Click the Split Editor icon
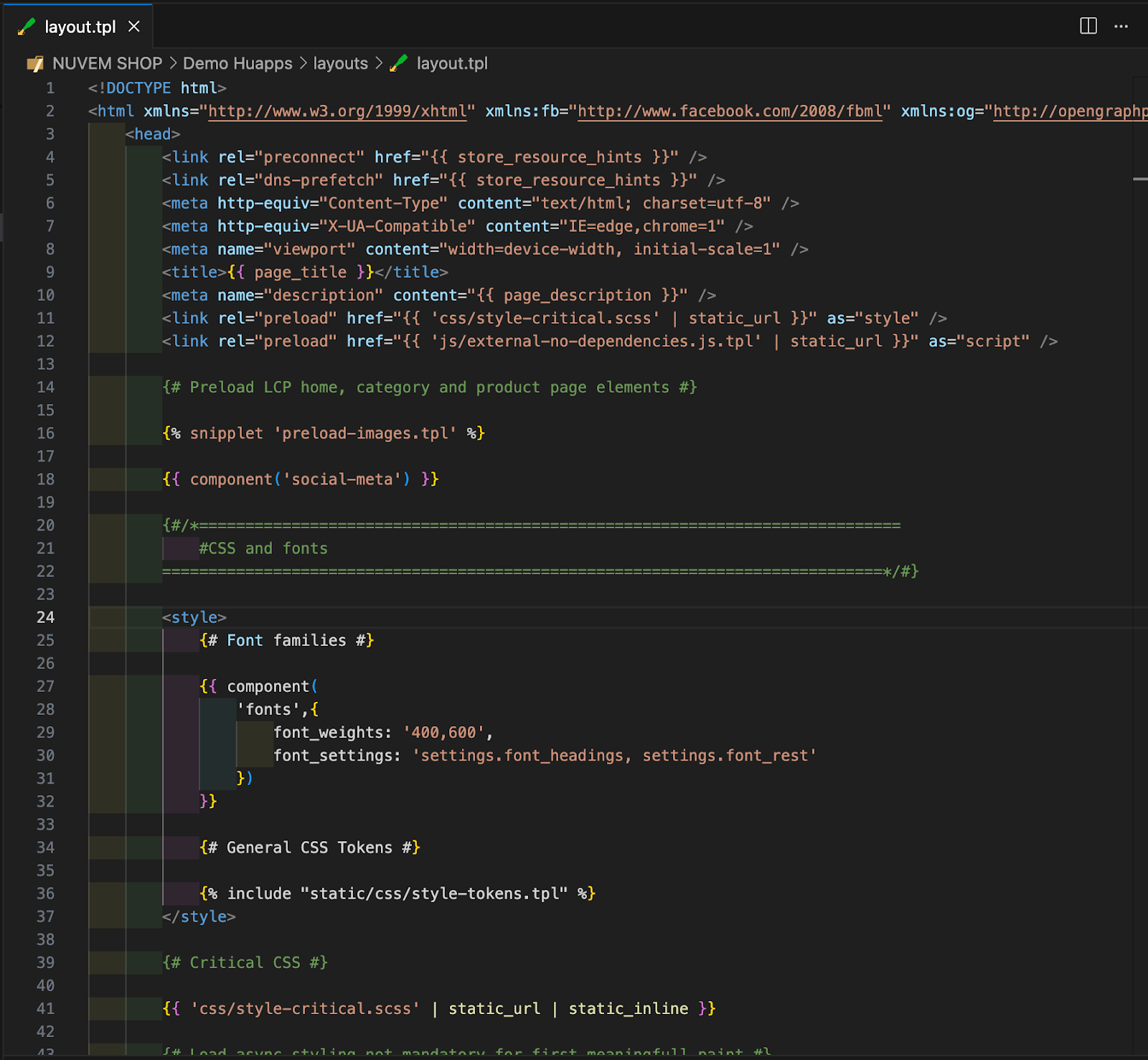Viewport: 1148px width, 1060px height. (1088, 27)
